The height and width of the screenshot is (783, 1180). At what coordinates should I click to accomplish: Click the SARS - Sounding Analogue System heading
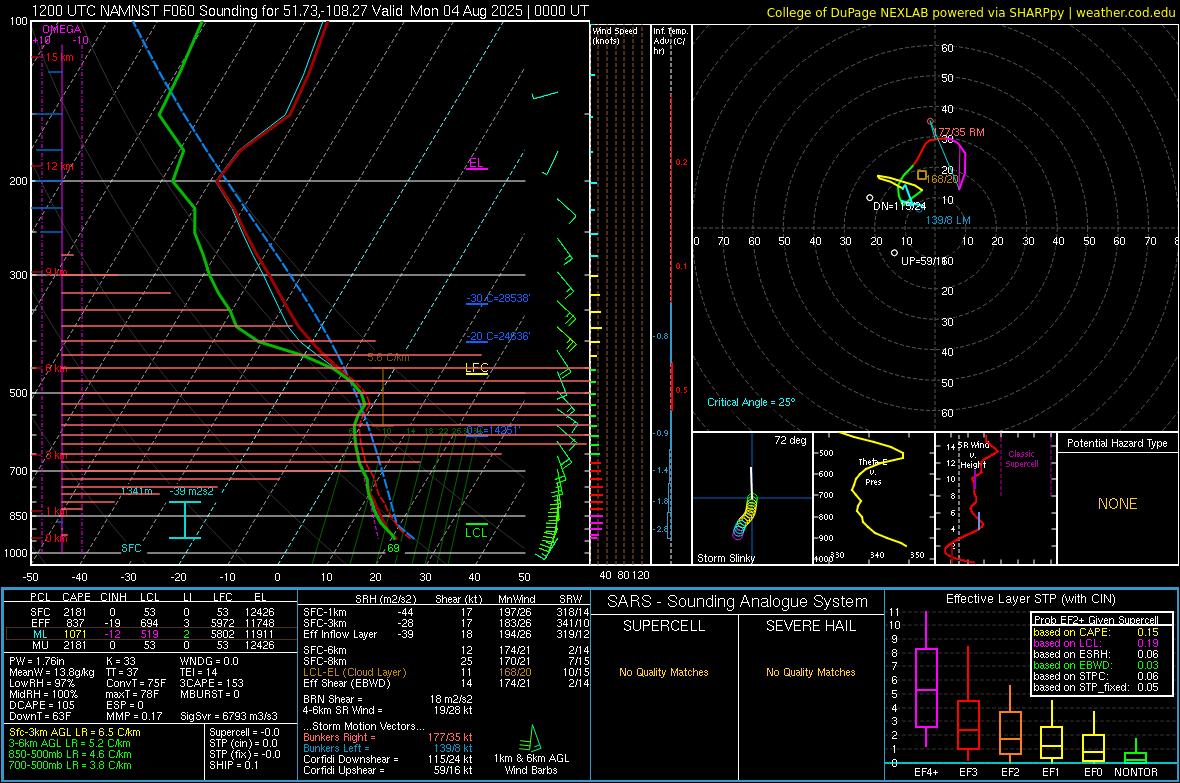coord(738,602)
